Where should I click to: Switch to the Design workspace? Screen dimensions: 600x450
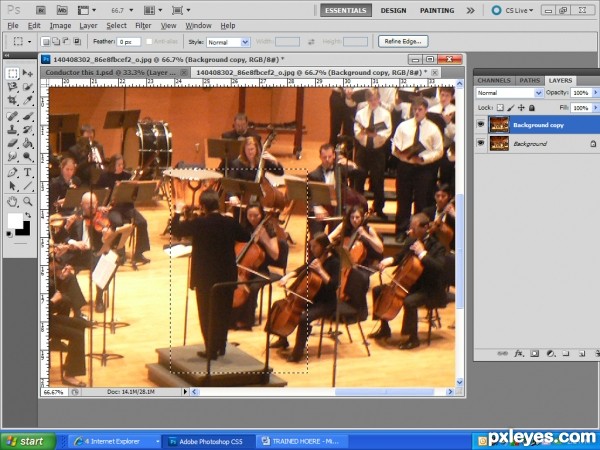(x=393, y=10)
